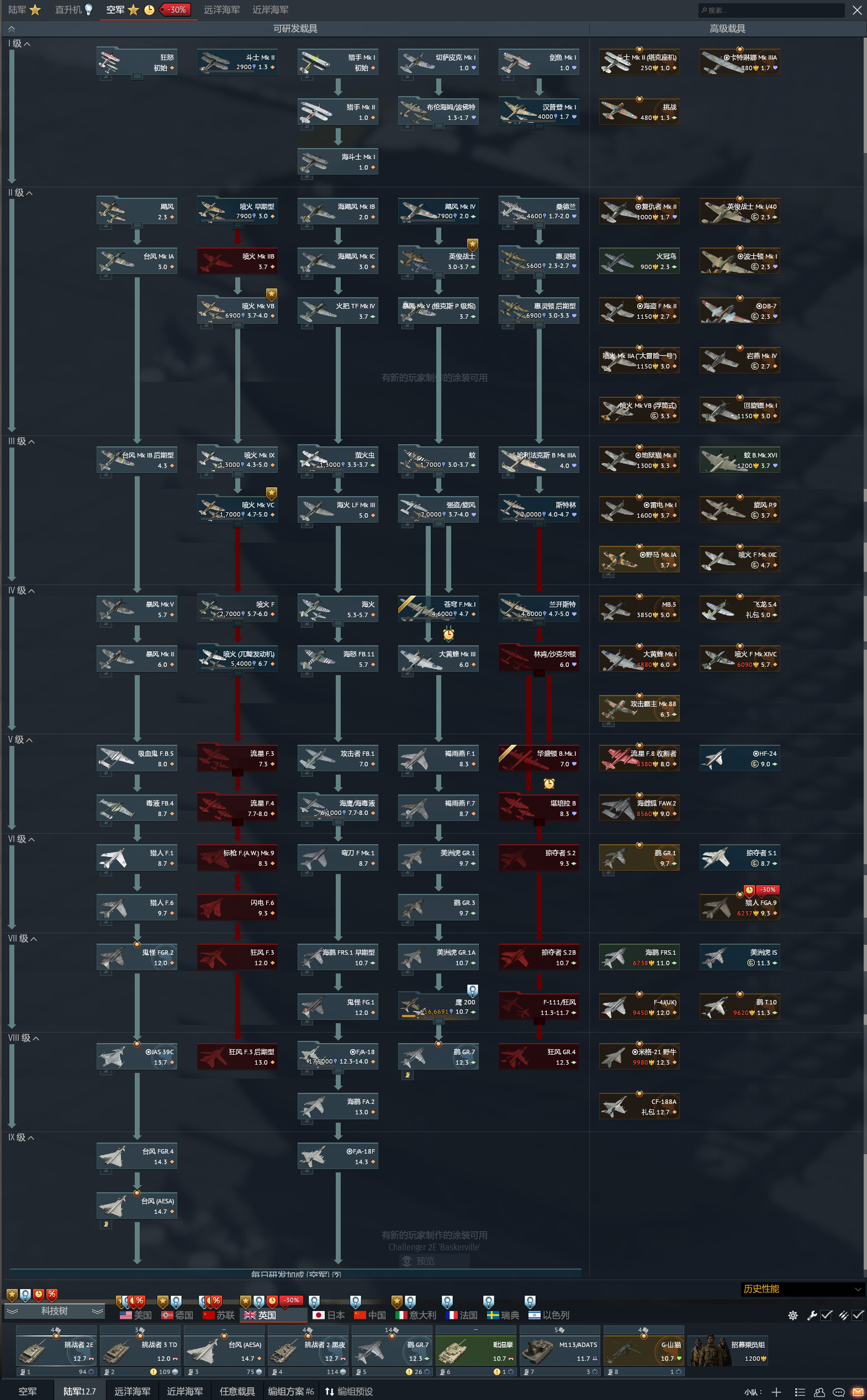Viewport: 867px width, 1400px height.
Task: Open the list icon in bottom bar
Action: [800, 1392]
